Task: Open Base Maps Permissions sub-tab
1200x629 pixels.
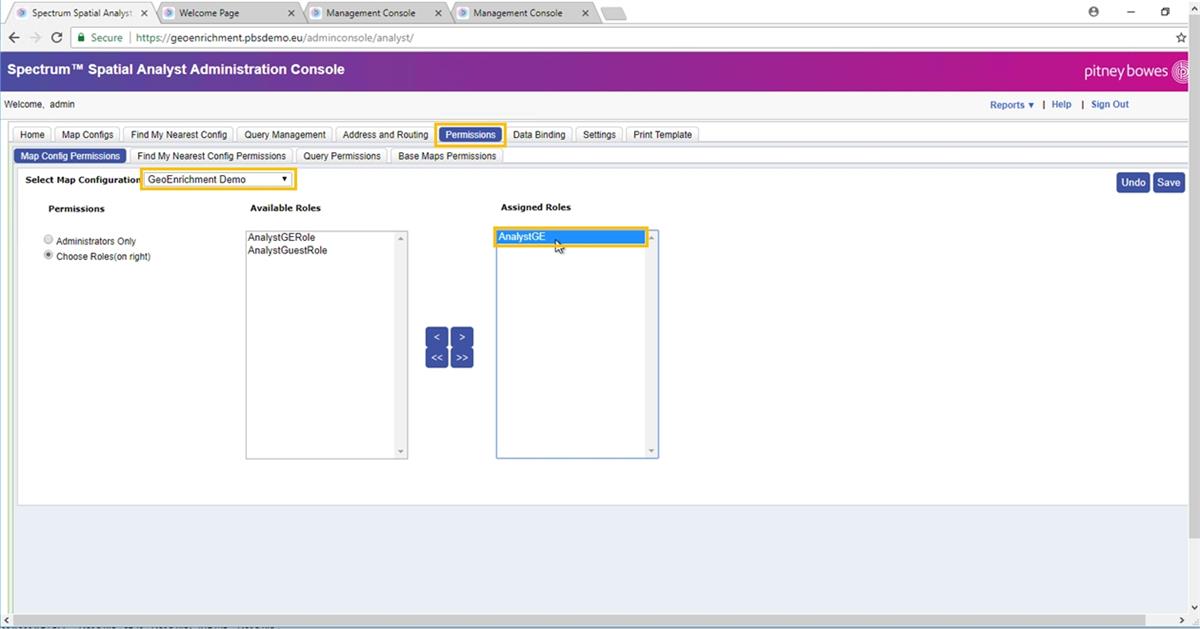Action: click(447, 156)
